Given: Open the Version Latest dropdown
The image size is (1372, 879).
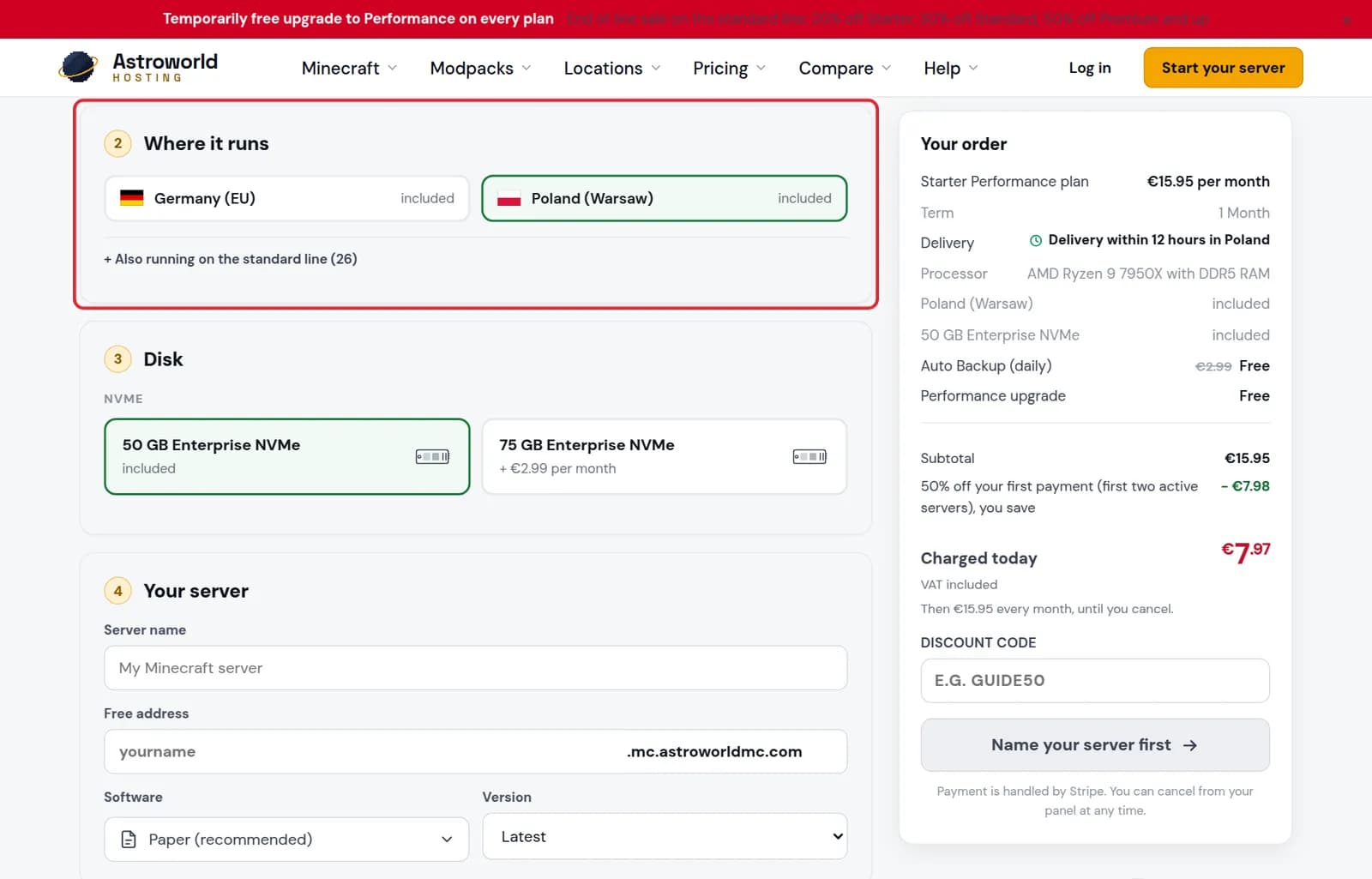Looking at the screenshot, I should [x=664, y=836].
